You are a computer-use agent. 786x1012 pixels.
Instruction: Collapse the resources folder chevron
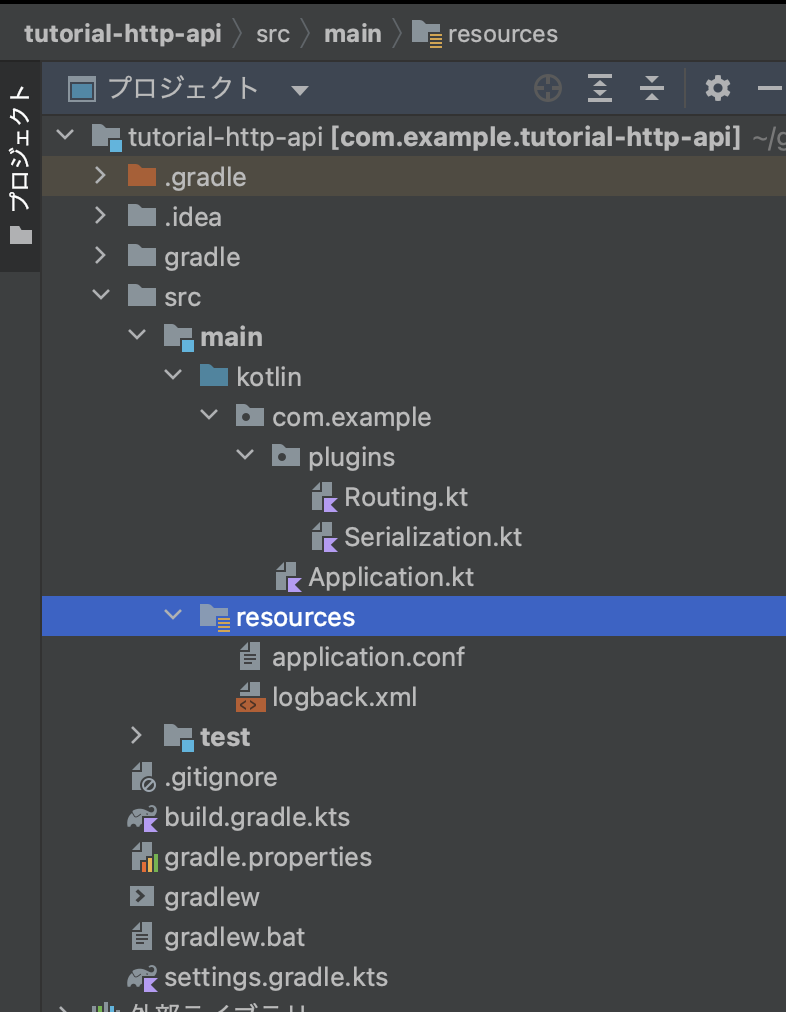[173, 614]
